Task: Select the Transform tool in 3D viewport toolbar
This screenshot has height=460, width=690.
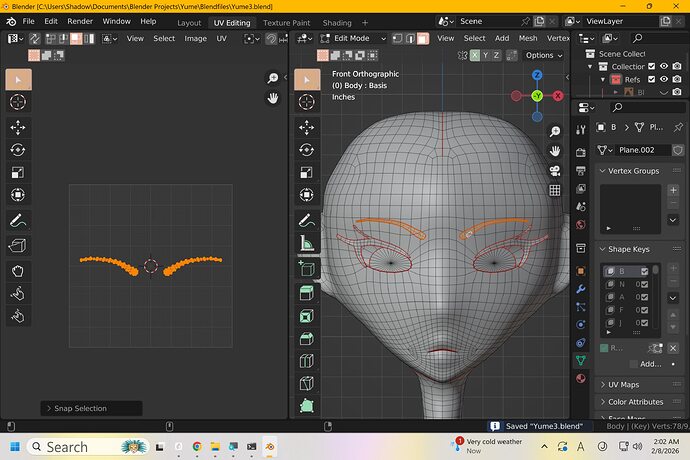Action: pyautogui.click(x=307, y=195)
